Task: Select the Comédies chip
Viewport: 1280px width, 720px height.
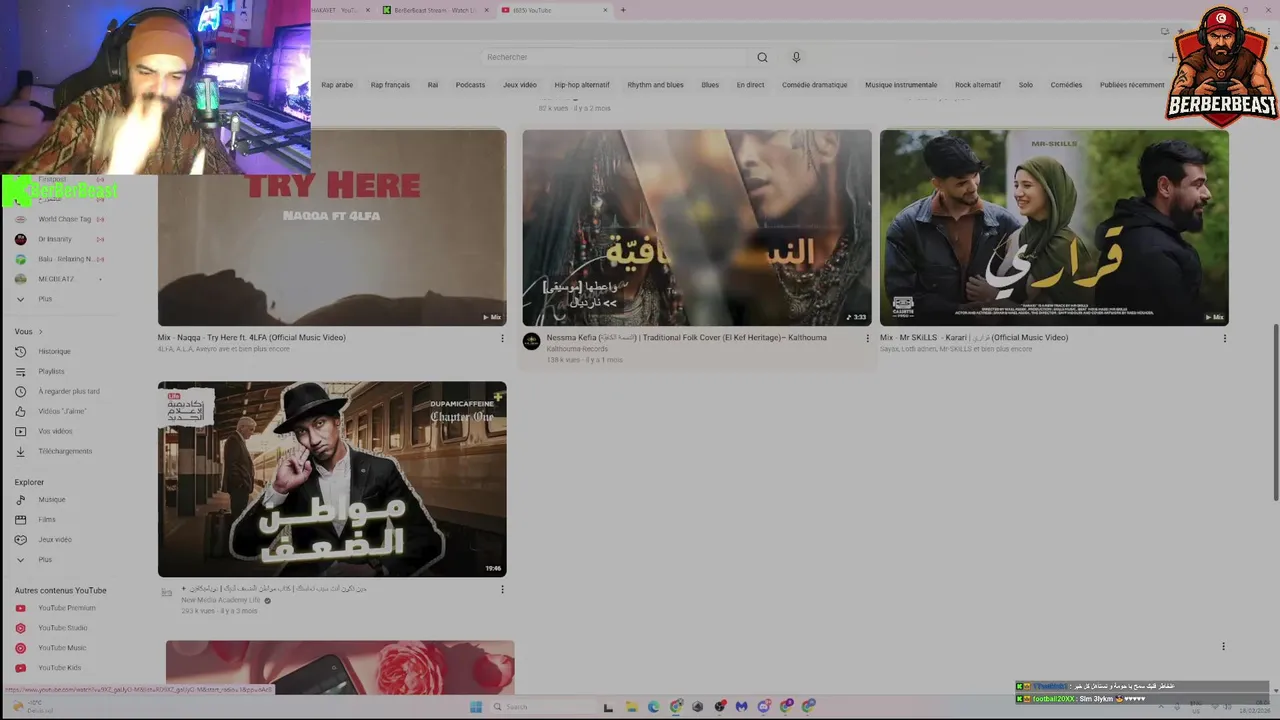Action: point(1066,85)
